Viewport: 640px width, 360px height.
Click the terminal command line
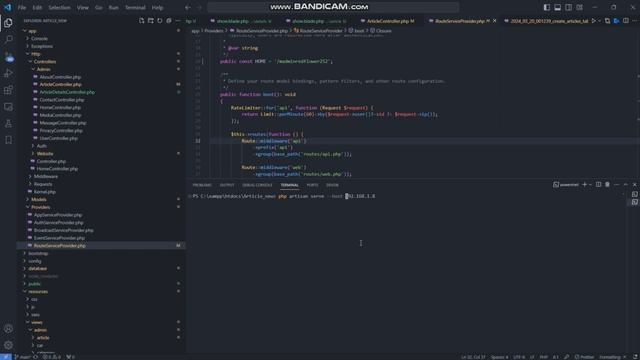pyautogui.click(x=284, y=196)
